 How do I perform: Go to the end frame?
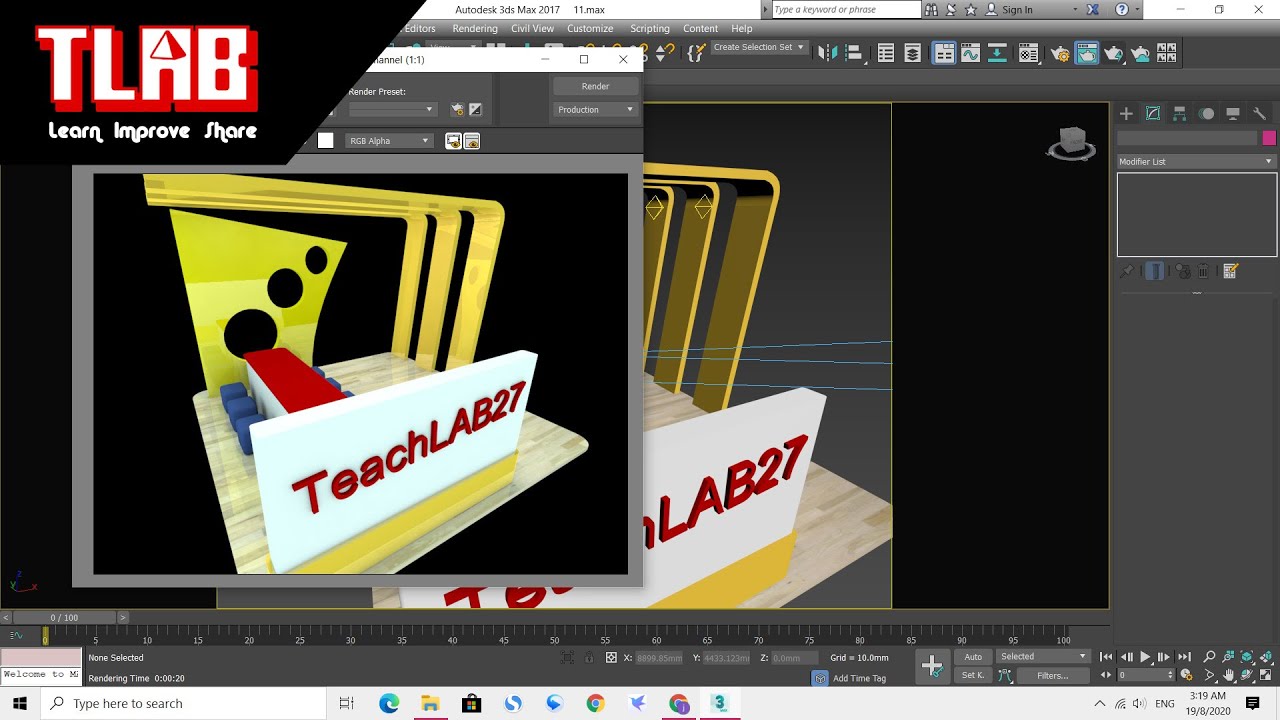click(x=1184, y=657)
